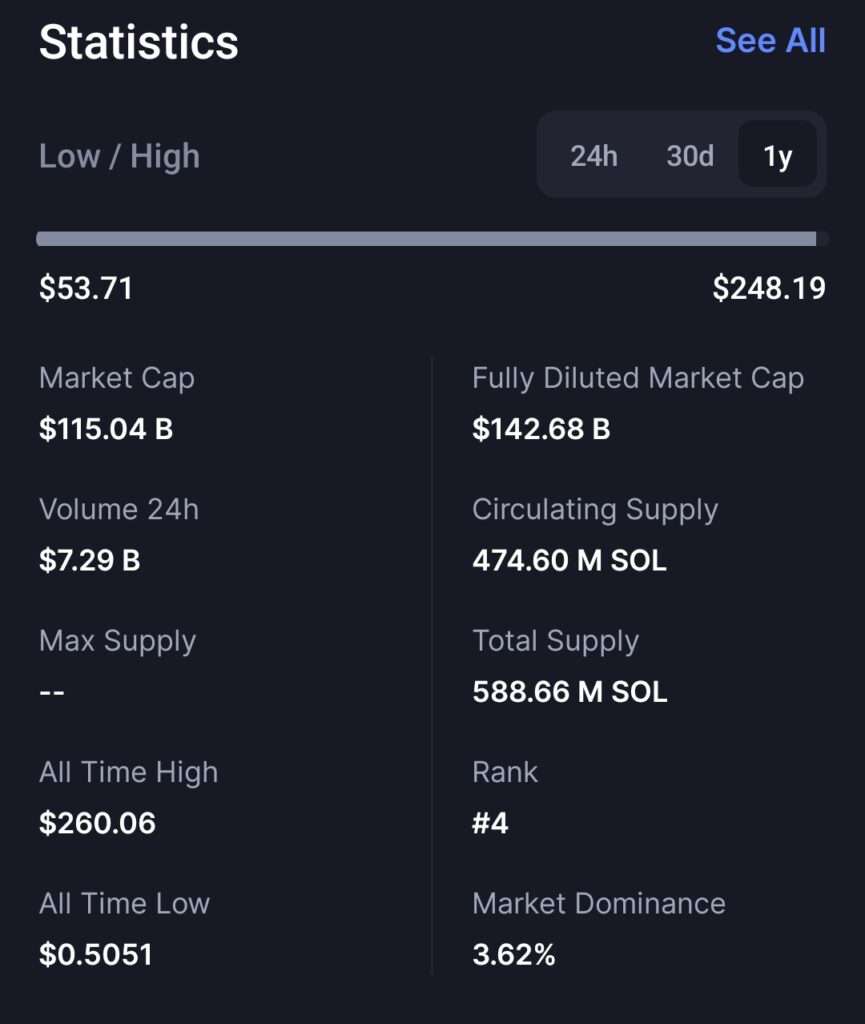Image resolution: width=865 pixels, height=1024 pixels.
Task: Tap the $142.68 B diluted cap value
Action: (541, 429)
